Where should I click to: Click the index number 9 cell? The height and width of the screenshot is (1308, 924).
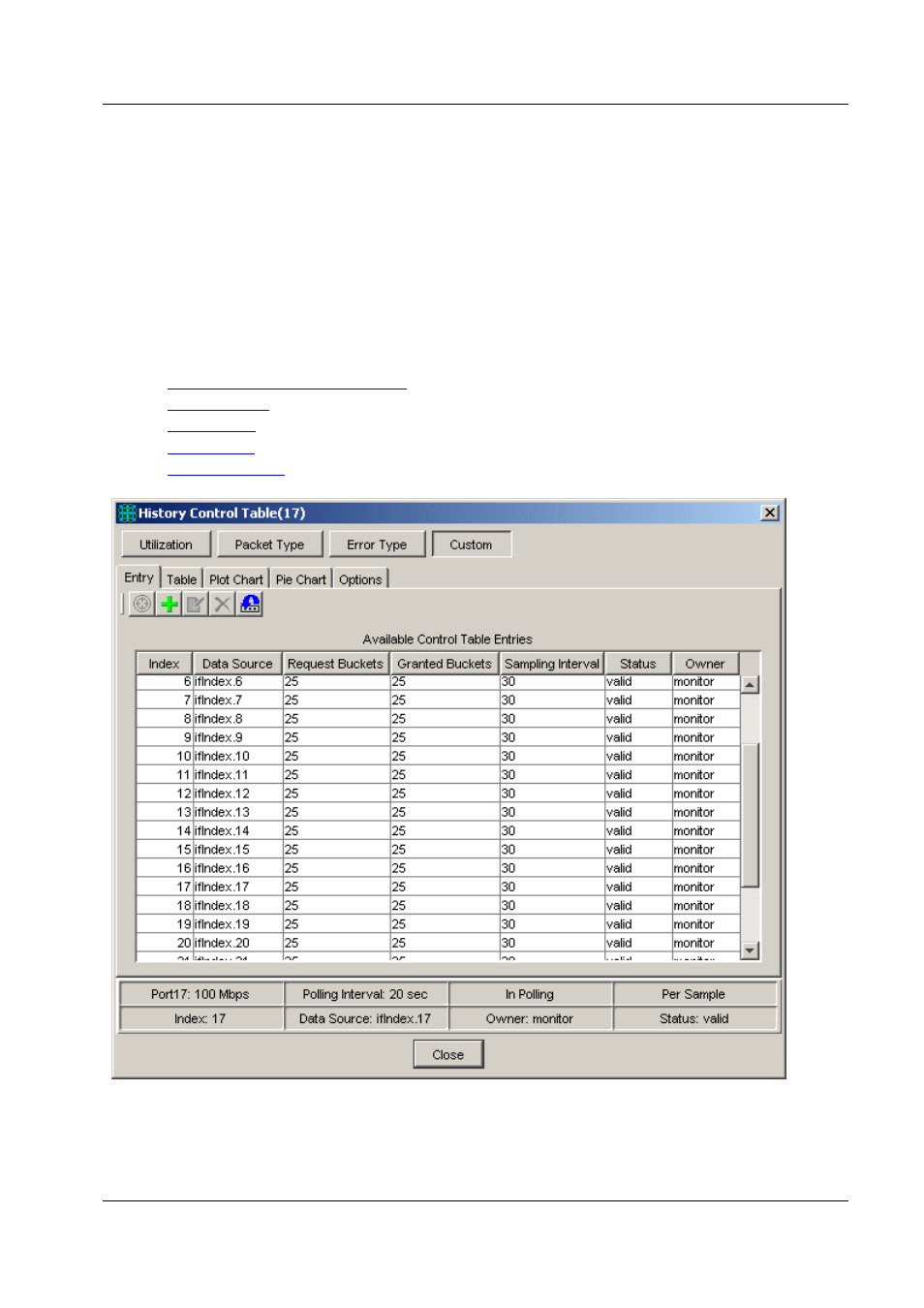click(165, 737)
